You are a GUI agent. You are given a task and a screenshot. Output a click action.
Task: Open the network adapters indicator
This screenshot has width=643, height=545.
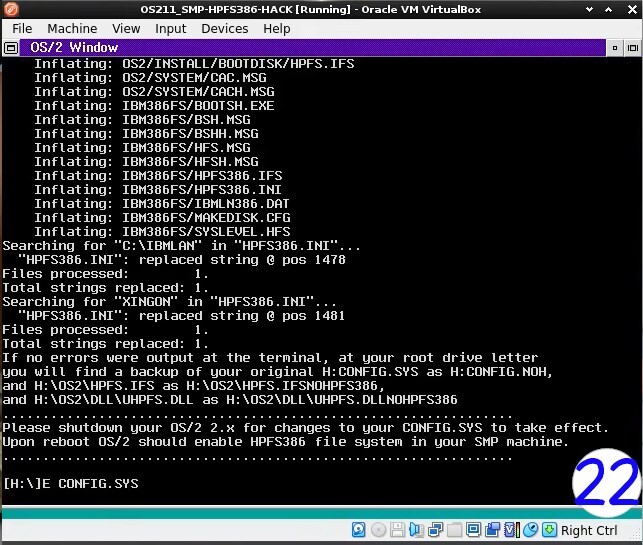(x=435, y=530)
